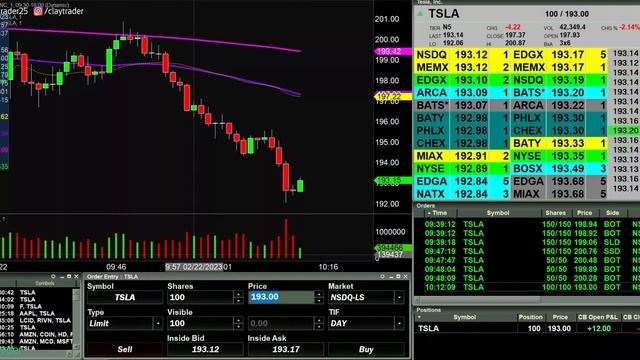This screenshot has width=640, height=360.
Task: Open the AAPL, TSLA news row
Action: (38, 313)
